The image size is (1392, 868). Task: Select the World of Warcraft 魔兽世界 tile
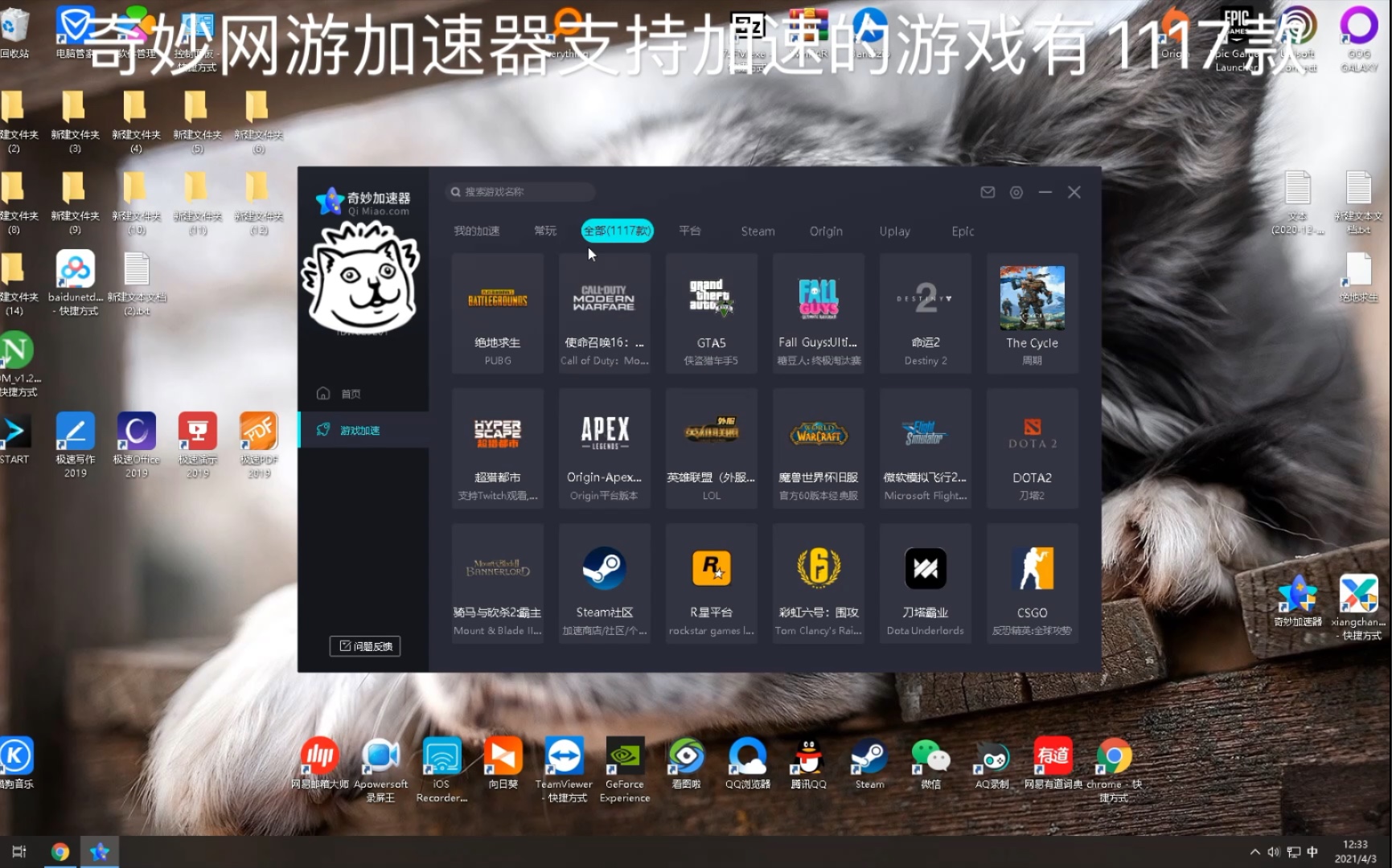818,448
